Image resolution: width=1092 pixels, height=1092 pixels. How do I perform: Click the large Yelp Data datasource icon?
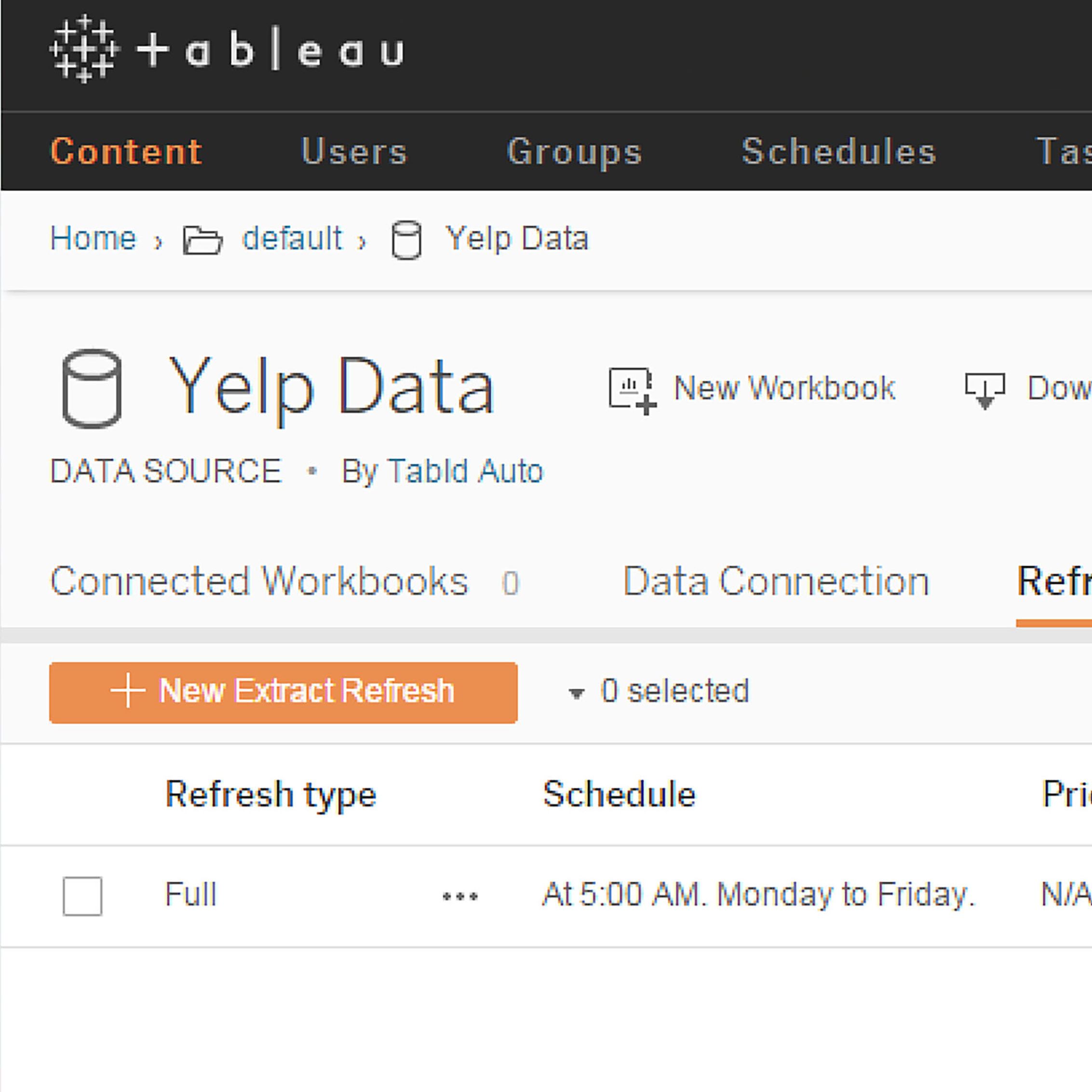pos(92,389)
